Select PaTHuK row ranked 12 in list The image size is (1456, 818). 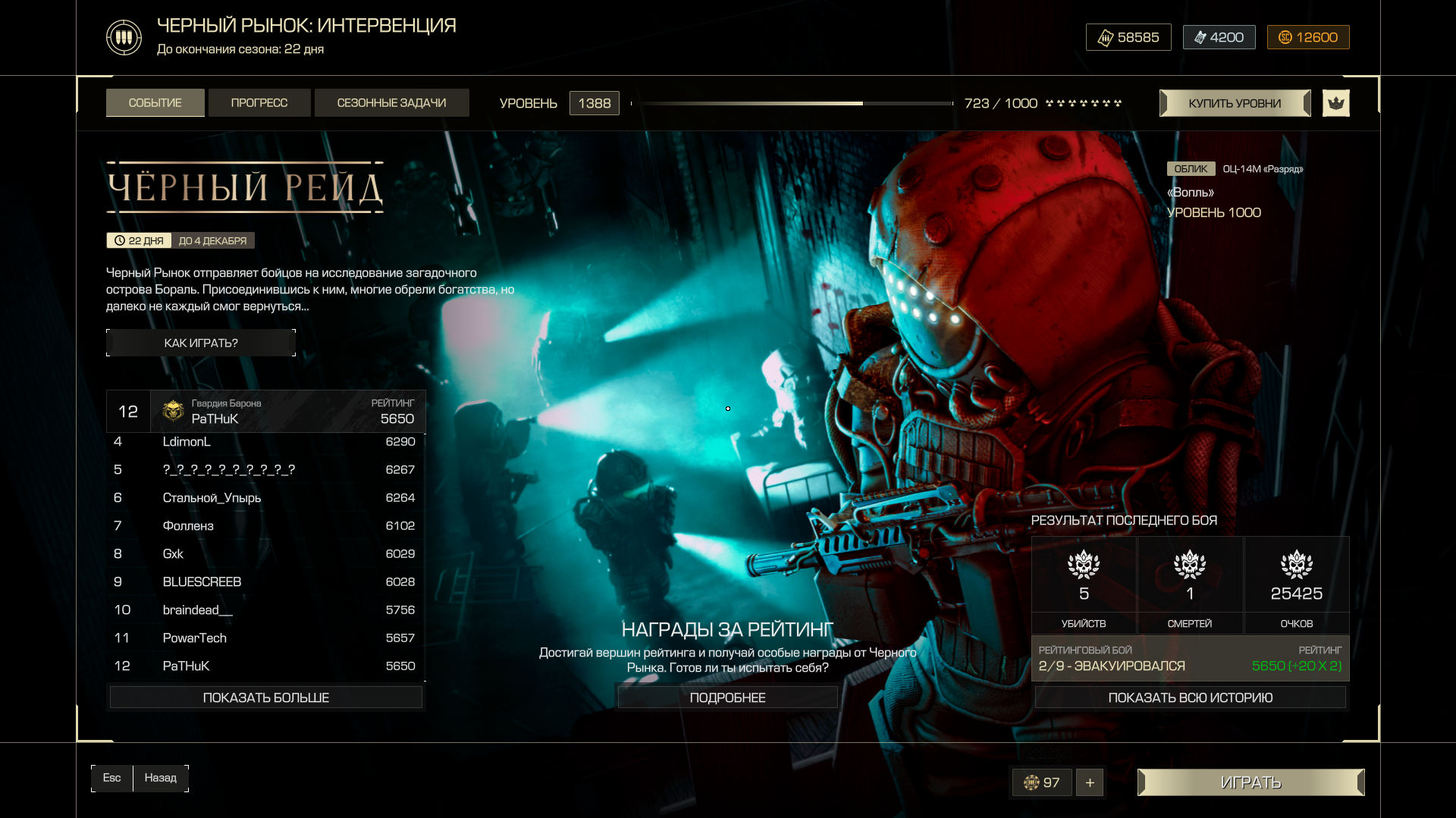pos(265,666)
